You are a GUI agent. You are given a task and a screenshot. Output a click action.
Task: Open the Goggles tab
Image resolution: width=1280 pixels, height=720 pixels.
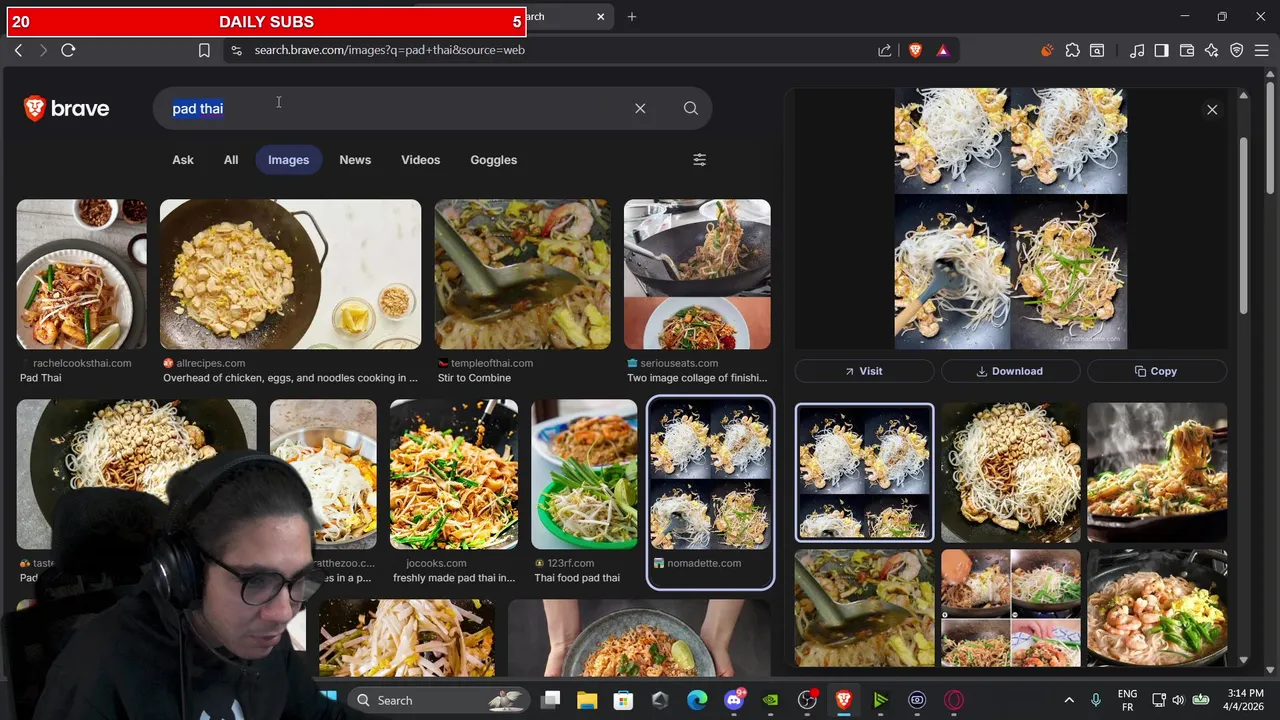coord(494,160)
